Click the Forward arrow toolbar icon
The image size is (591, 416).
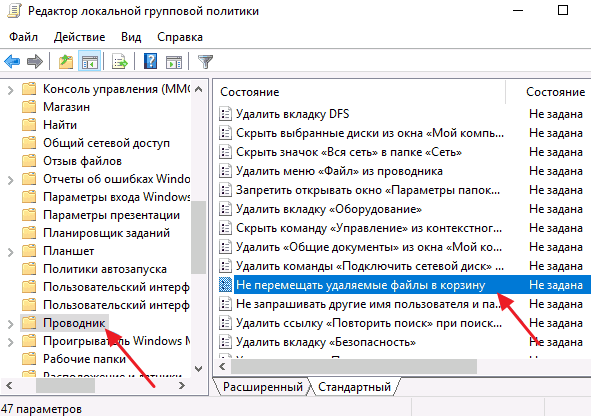pos(35,61)
